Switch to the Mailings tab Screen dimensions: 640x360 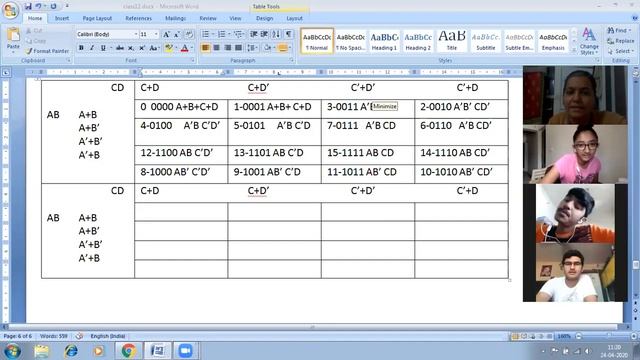[x=176, y=18]
